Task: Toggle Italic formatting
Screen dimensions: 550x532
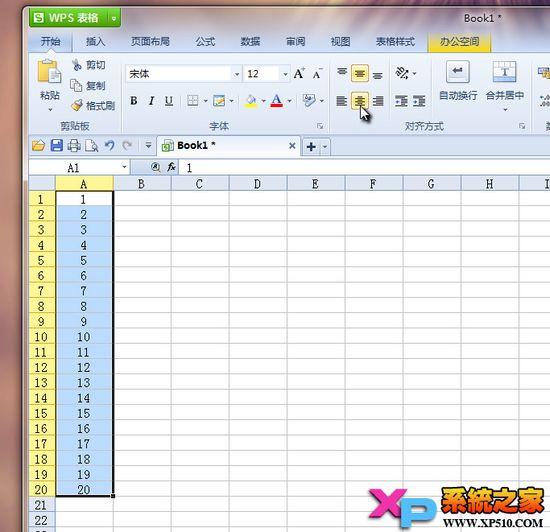Action: (x=151, y=101)
